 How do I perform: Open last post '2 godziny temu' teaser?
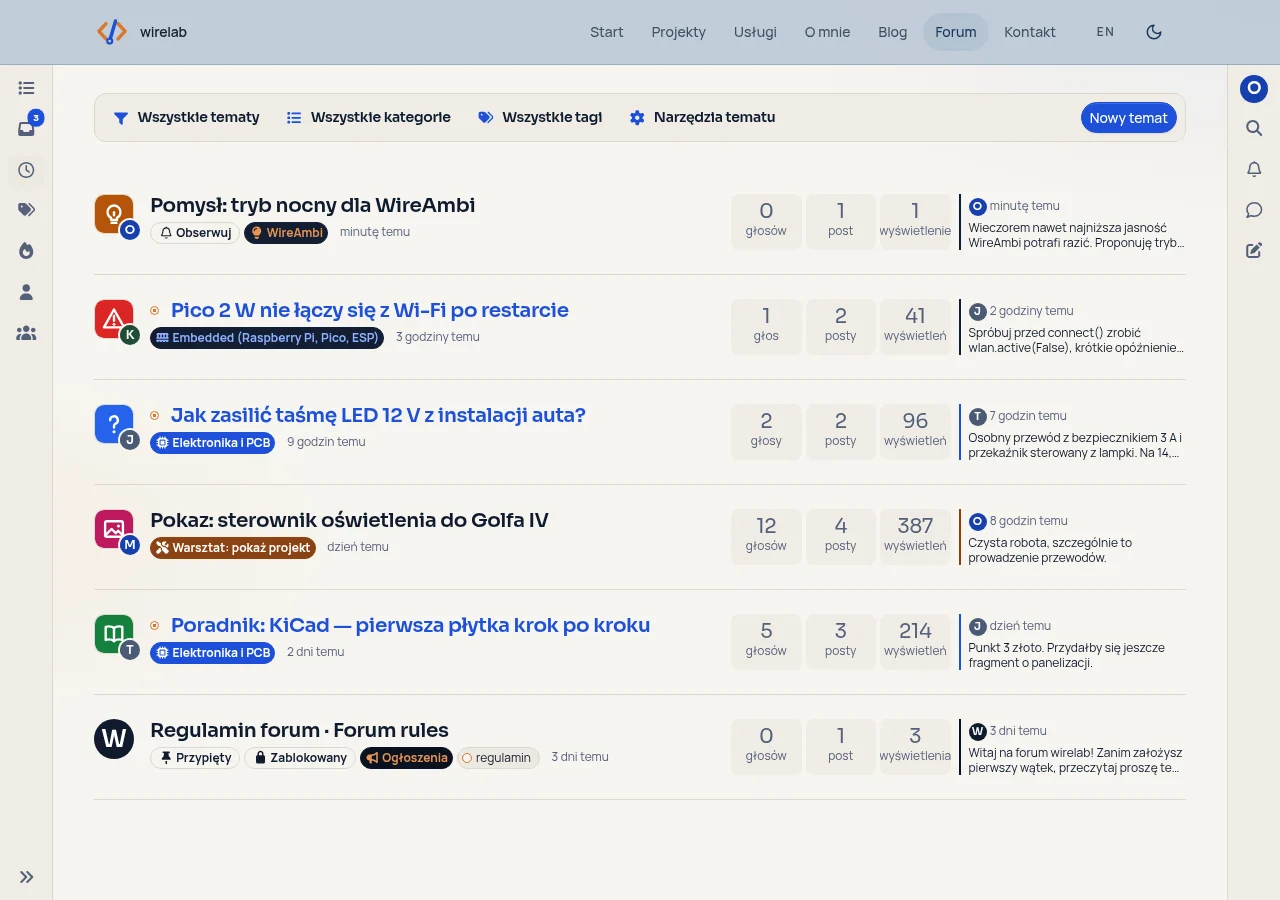(1031, 311)
